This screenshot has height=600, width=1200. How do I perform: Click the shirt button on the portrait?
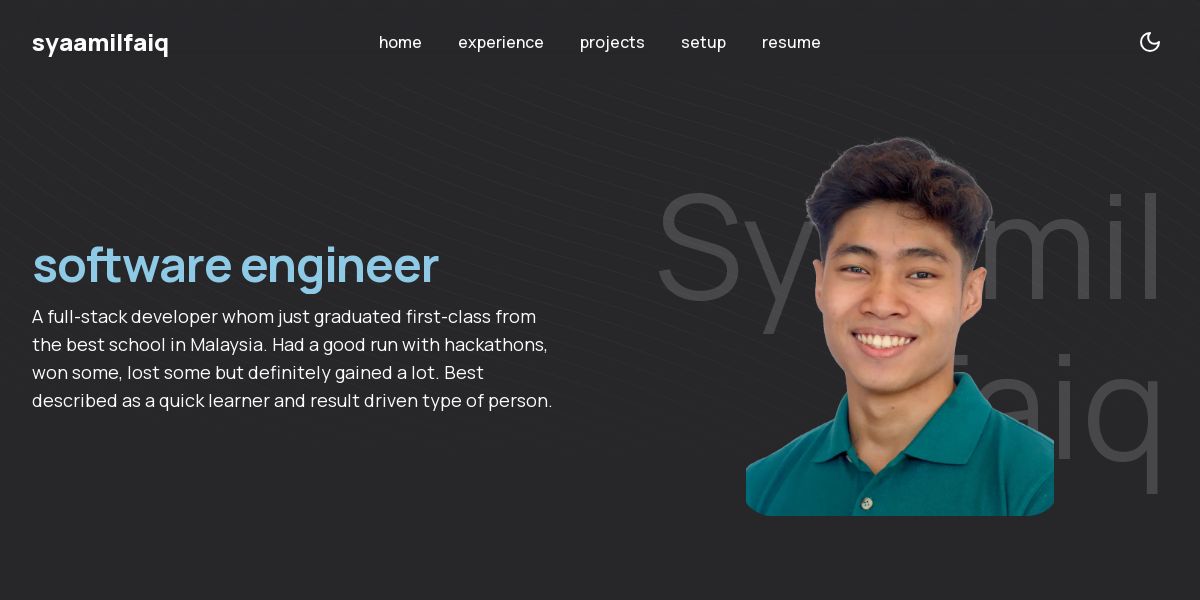click(x=867, y=502)
